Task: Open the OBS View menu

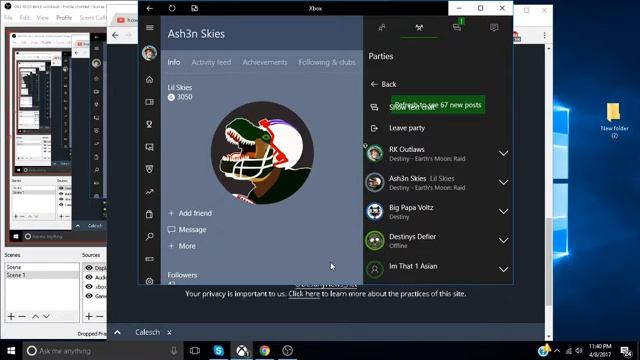Action: point(42,18)
